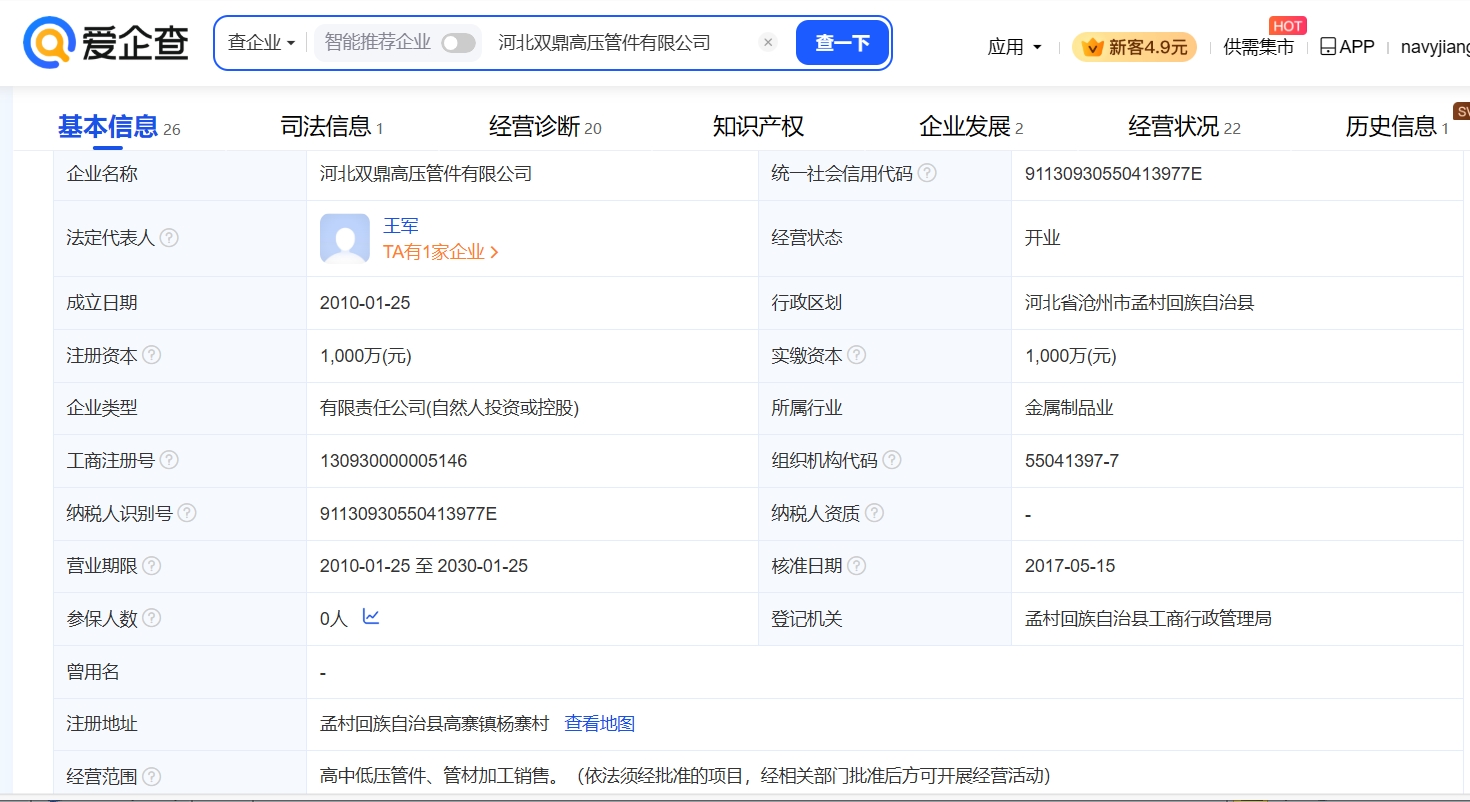Click the 王军 avatar image
This screenshot has height=802, width=1470.
pos(344,238)
